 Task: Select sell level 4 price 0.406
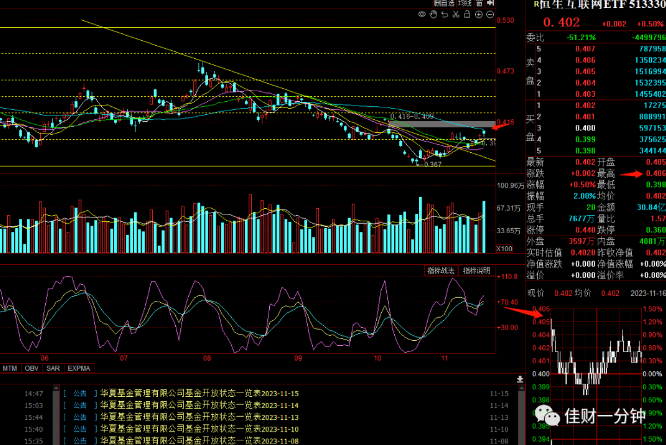[585, 60]
